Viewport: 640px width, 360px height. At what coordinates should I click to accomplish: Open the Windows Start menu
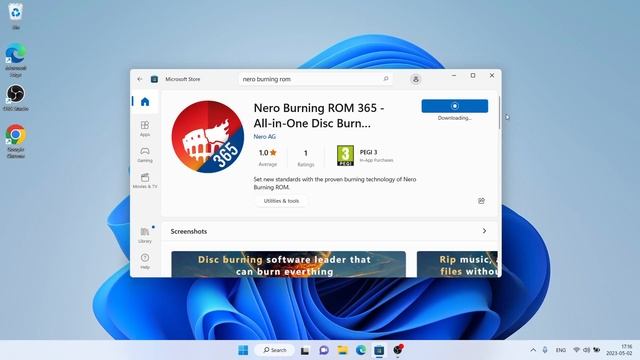click(x=243, y=350)
